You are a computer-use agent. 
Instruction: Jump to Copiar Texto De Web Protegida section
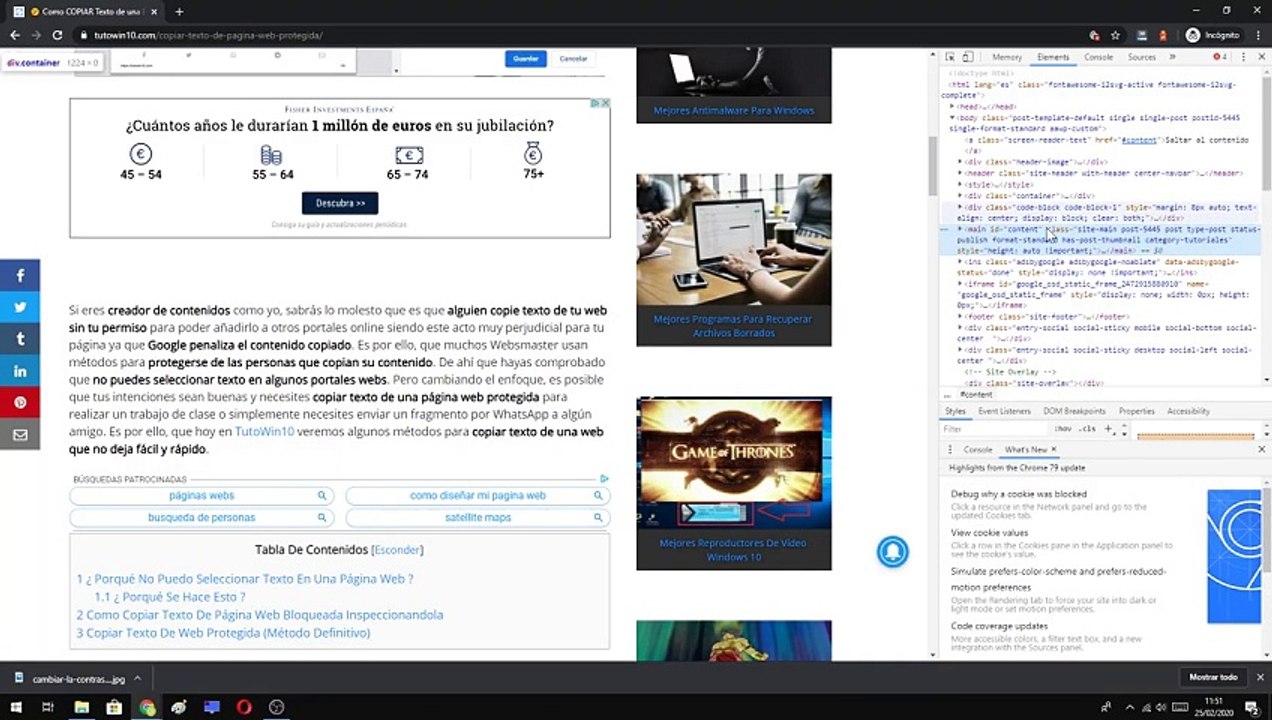click(x=223, y=633)
